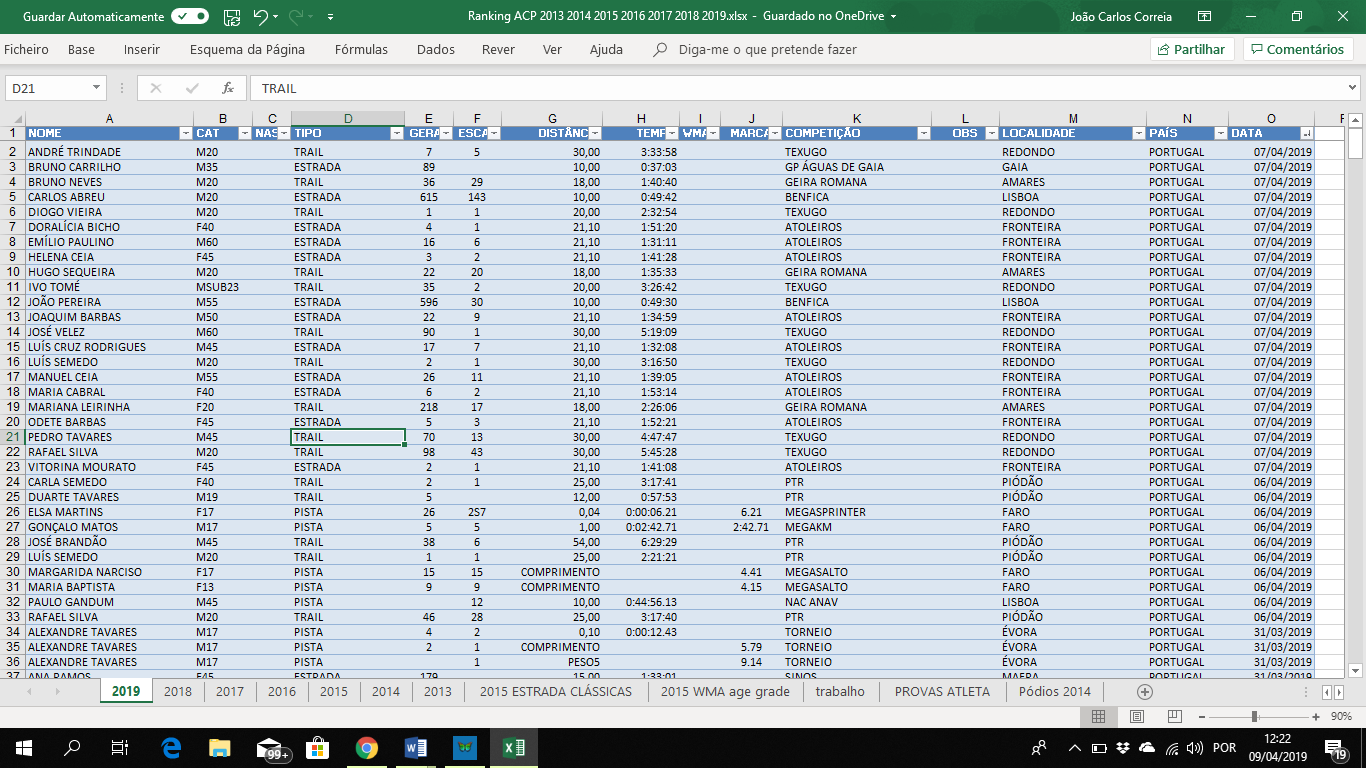Click the Undo arrow icon
This screenshot has height=768, width=1366.
(260, 17)
